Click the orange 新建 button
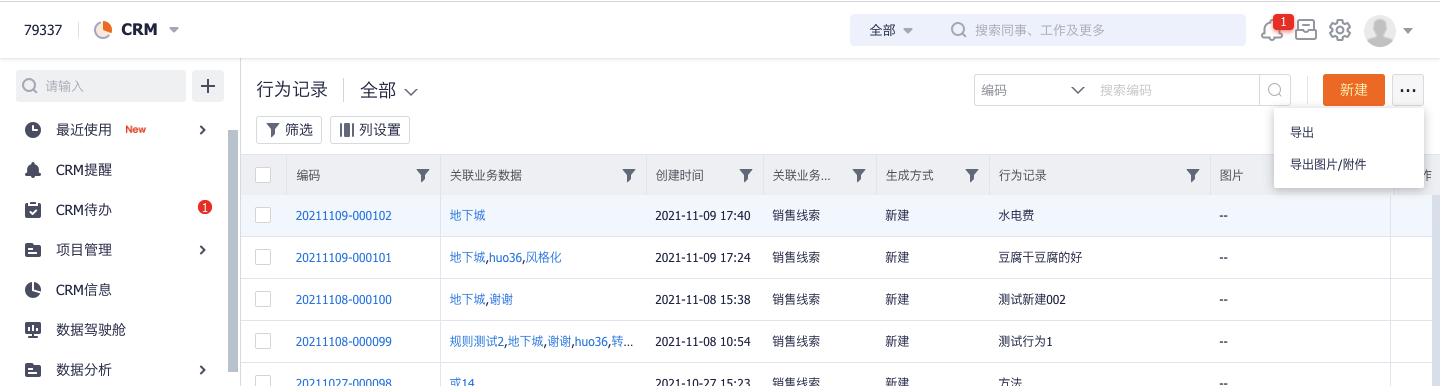 click(x=1354, y=90)
